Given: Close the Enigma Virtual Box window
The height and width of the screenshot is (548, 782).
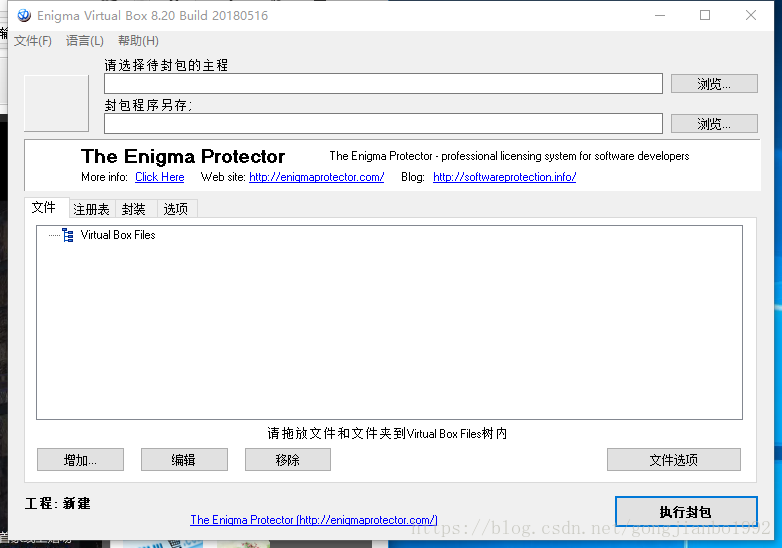Looking at the screenshot, I should (751, 15).
